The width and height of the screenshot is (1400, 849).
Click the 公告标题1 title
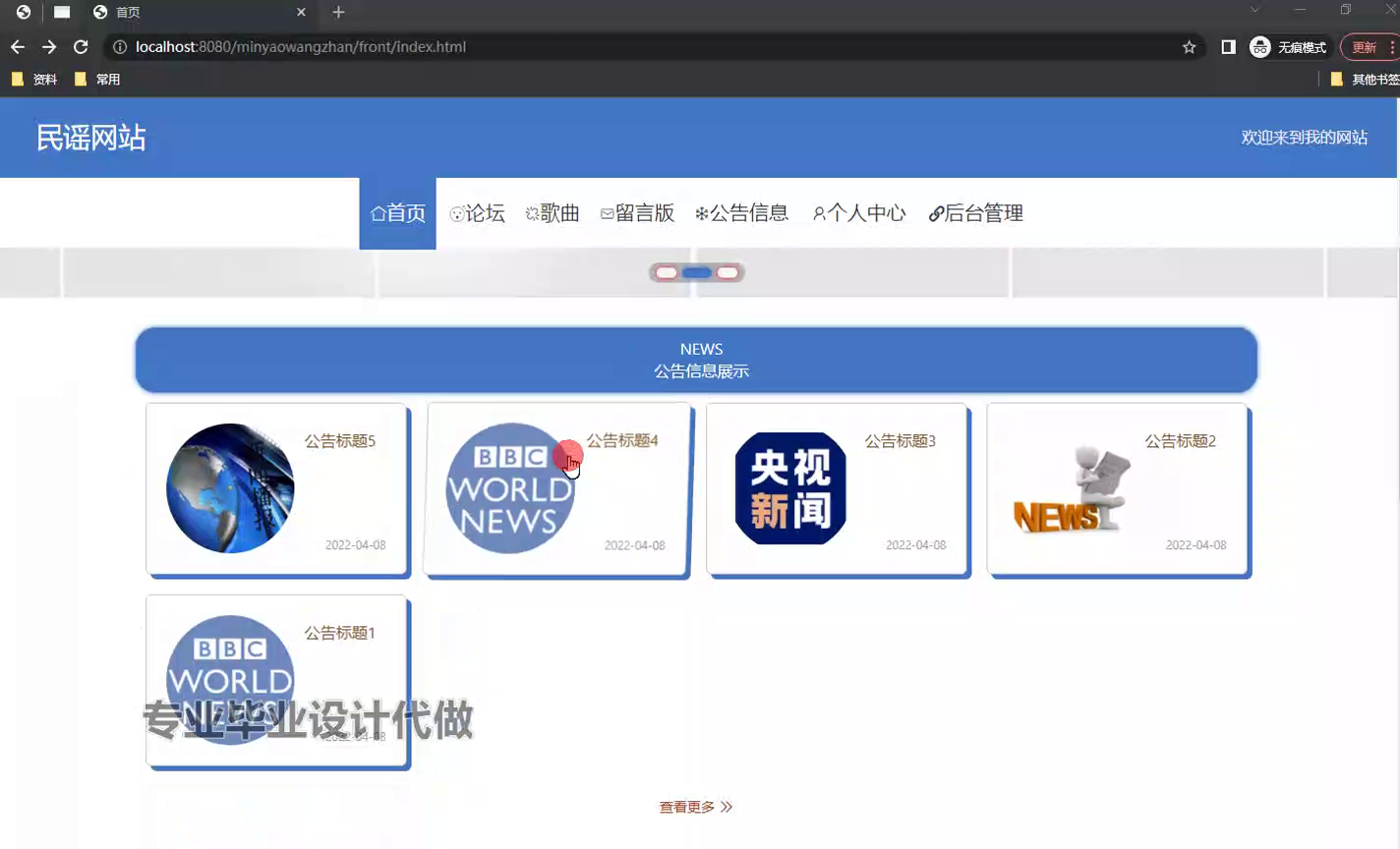pos(340,633)
